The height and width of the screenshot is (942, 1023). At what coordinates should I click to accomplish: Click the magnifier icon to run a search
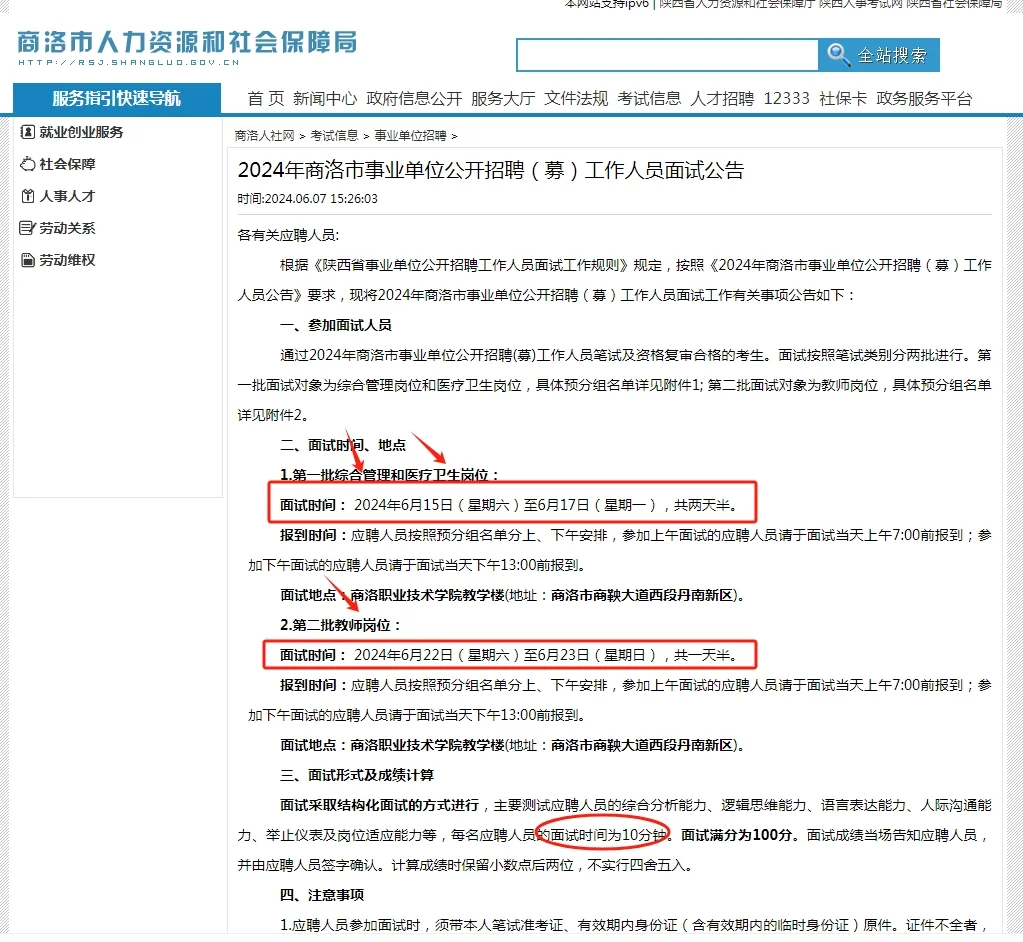click(838, 55)
